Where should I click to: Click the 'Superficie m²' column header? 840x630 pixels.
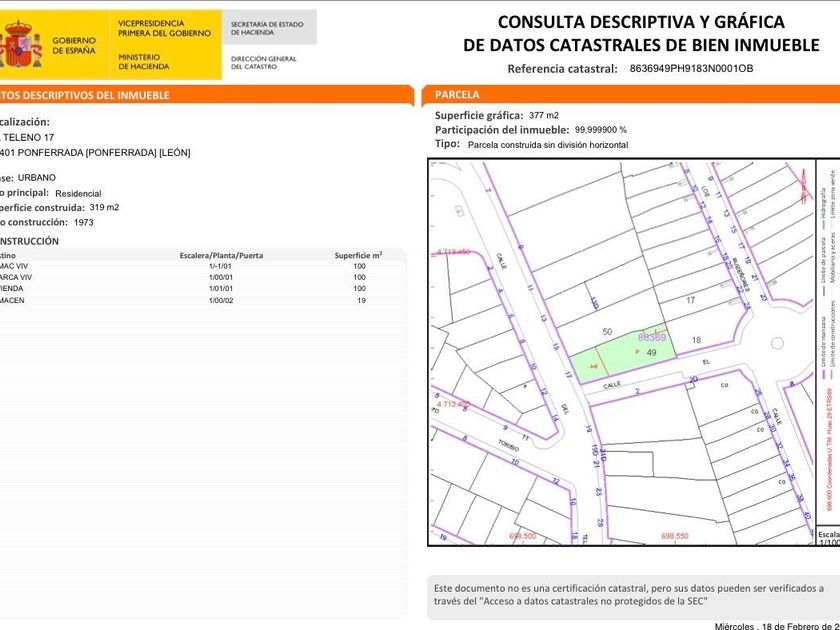pos(358,256)
